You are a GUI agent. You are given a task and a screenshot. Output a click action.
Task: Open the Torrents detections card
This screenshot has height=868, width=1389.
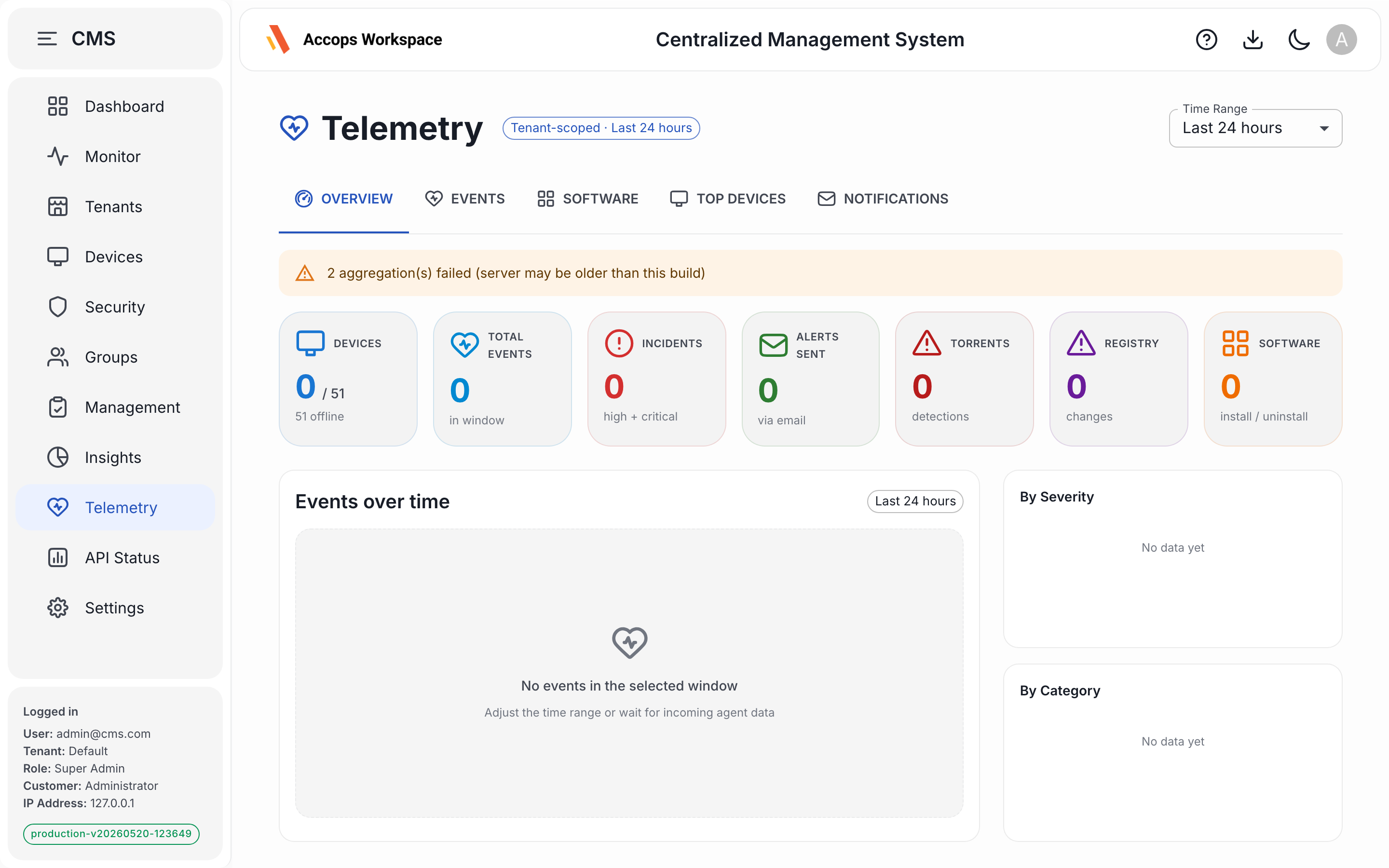pyautogui.click(x=964, y=379)
